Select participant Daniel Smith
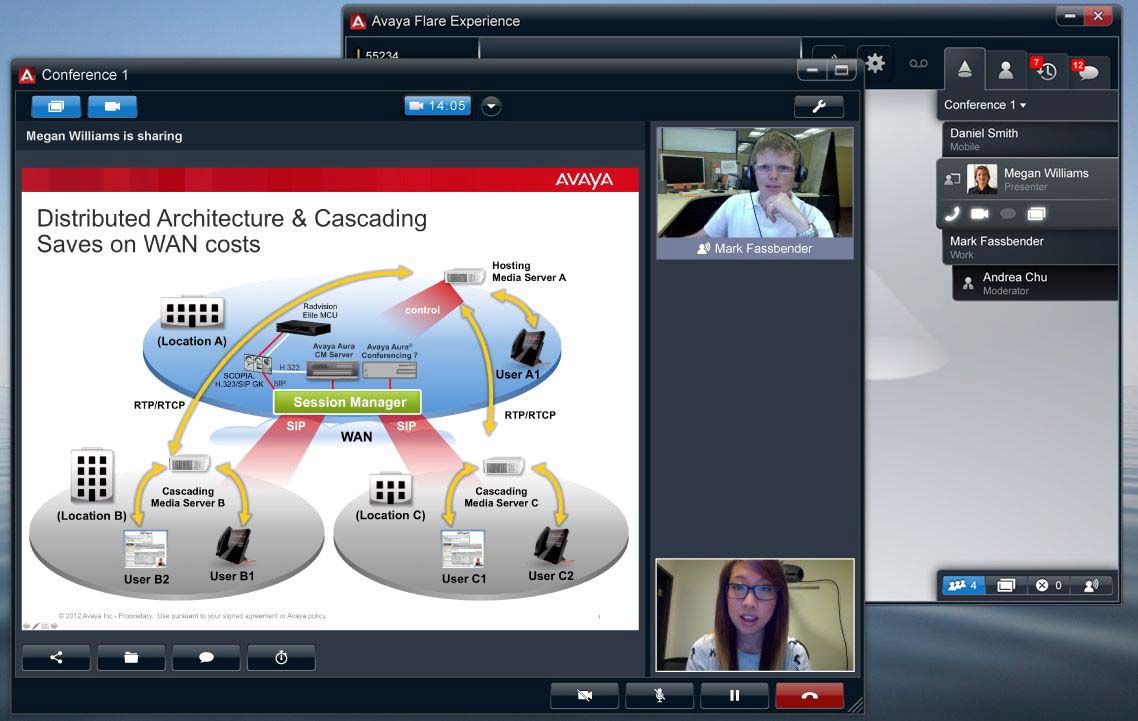 click(1030, 139)
